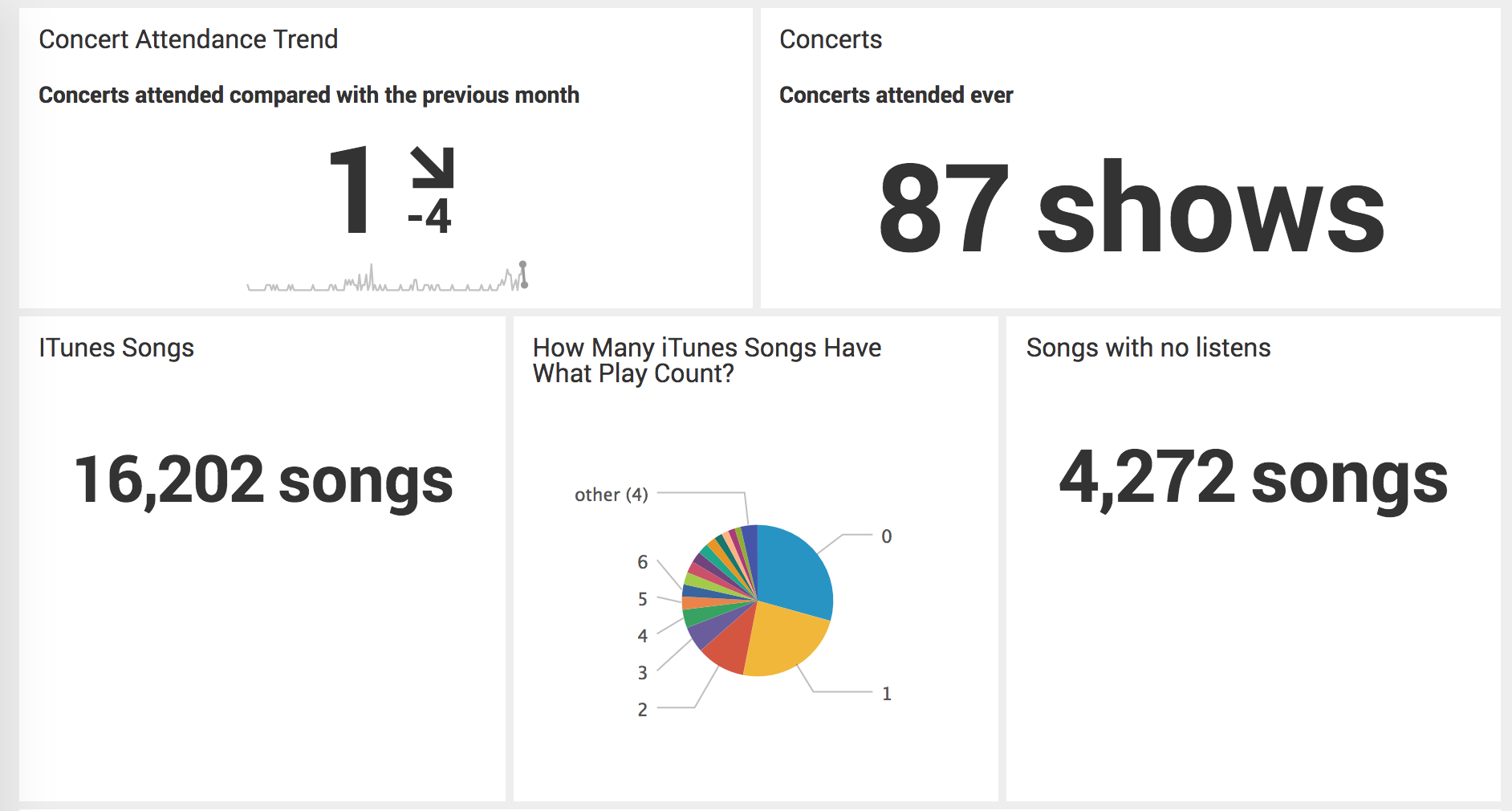Click the 'Songs with no listens' panel title

pyautogui.click(x=1148, y=348)
